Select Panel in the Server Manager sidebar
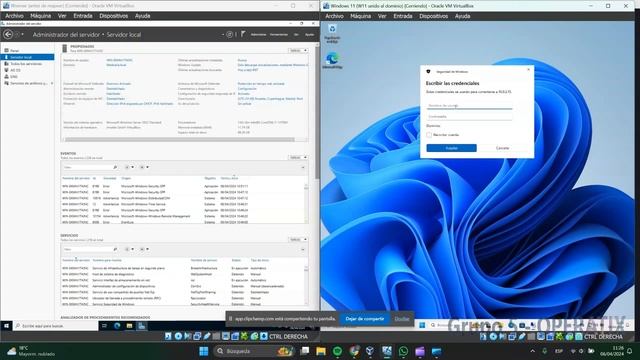 [x=15, y=51]
